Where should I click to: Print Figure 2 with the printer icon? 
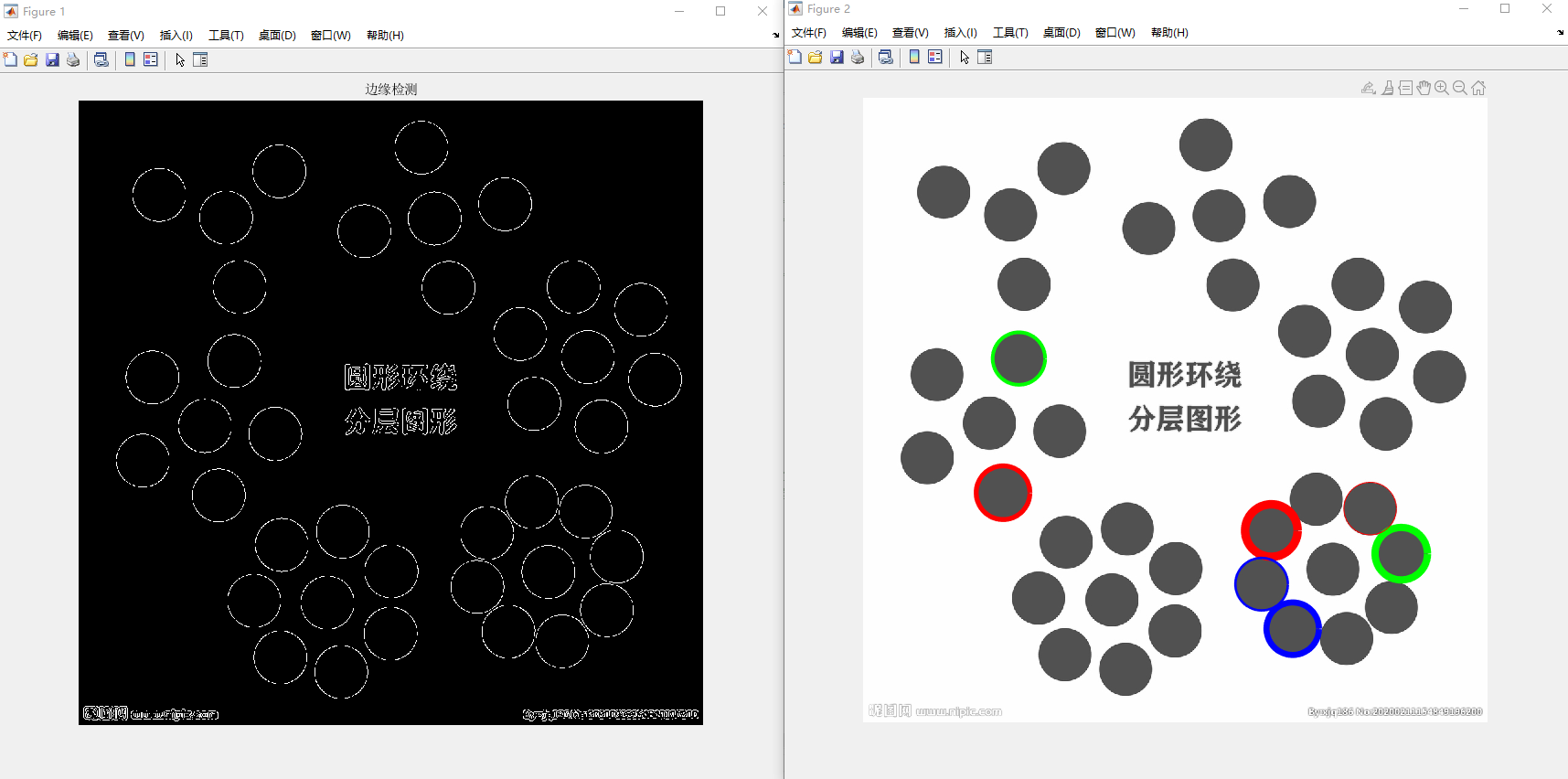(x=858, y=57)
